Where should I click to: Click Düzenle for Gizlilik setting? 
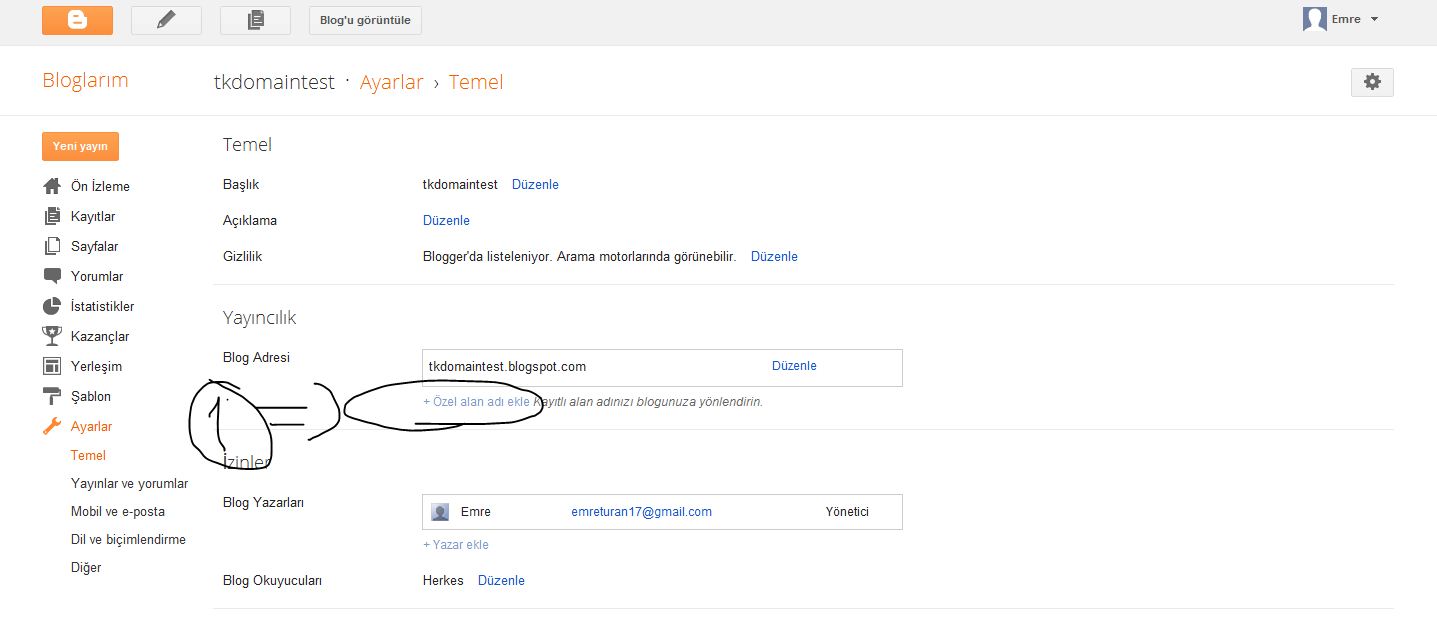[x=774, y=256]
